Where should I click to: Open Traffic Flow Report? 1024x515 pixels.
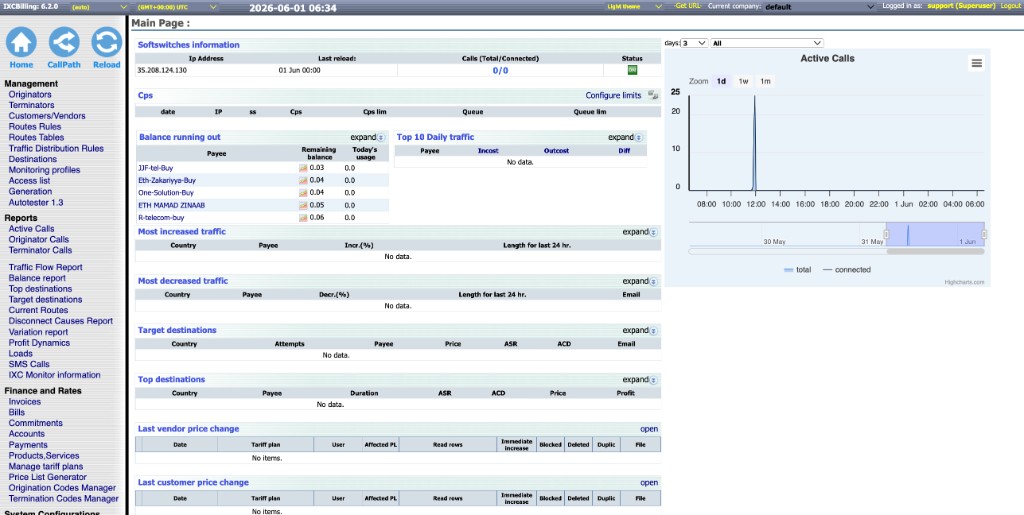[46, 267]
